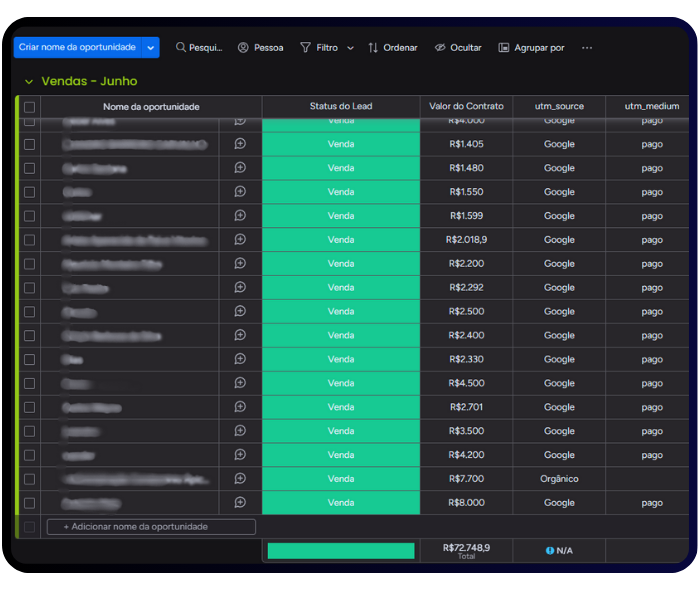The height and width of the screenshot is (590, 700).
Task: Click the info icon next to N/A
Action: (550, 551)
